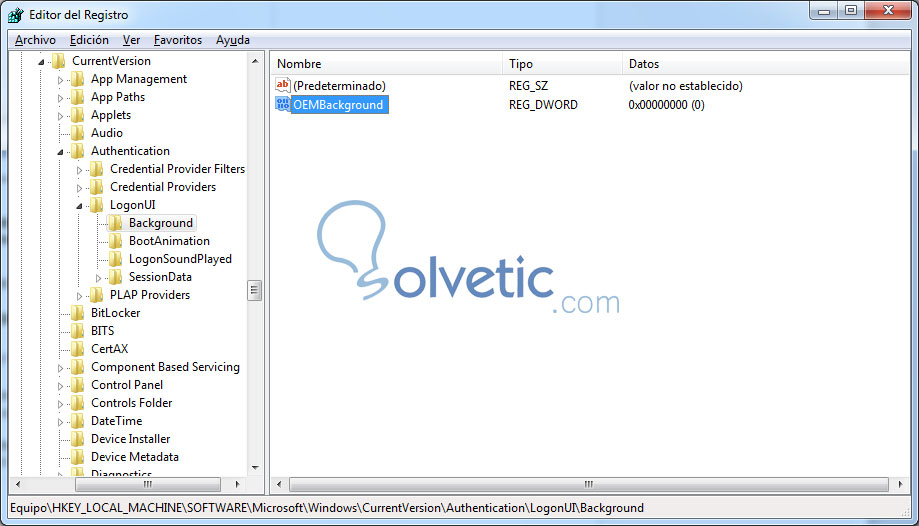The width and height of the screenshot is (919, 526).
Task: Click tree pane scroll down arrow
Action: pyautogui.click(x=255, y=467)
